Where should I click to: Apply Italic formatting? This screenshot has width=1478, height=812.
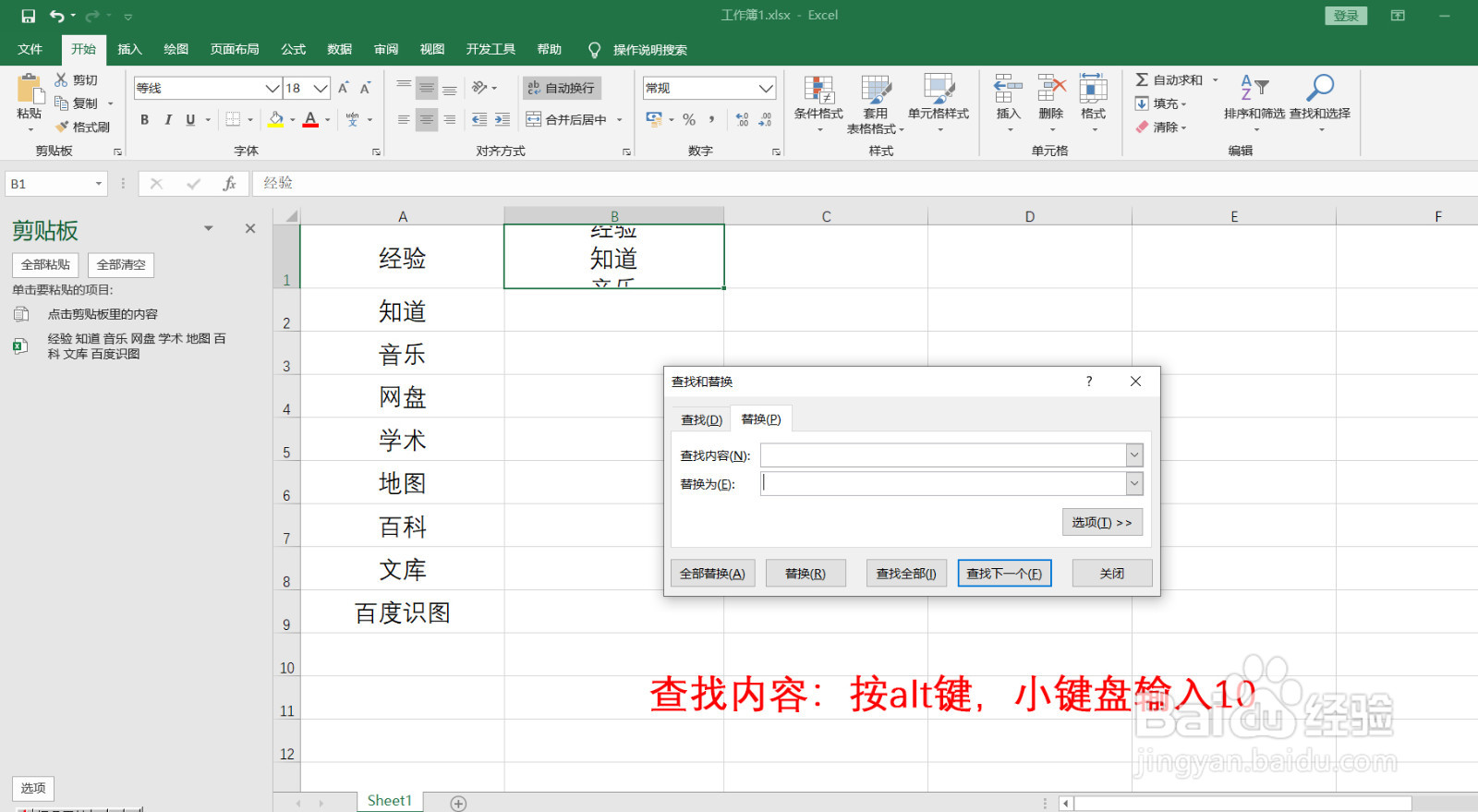pos(167,119)
